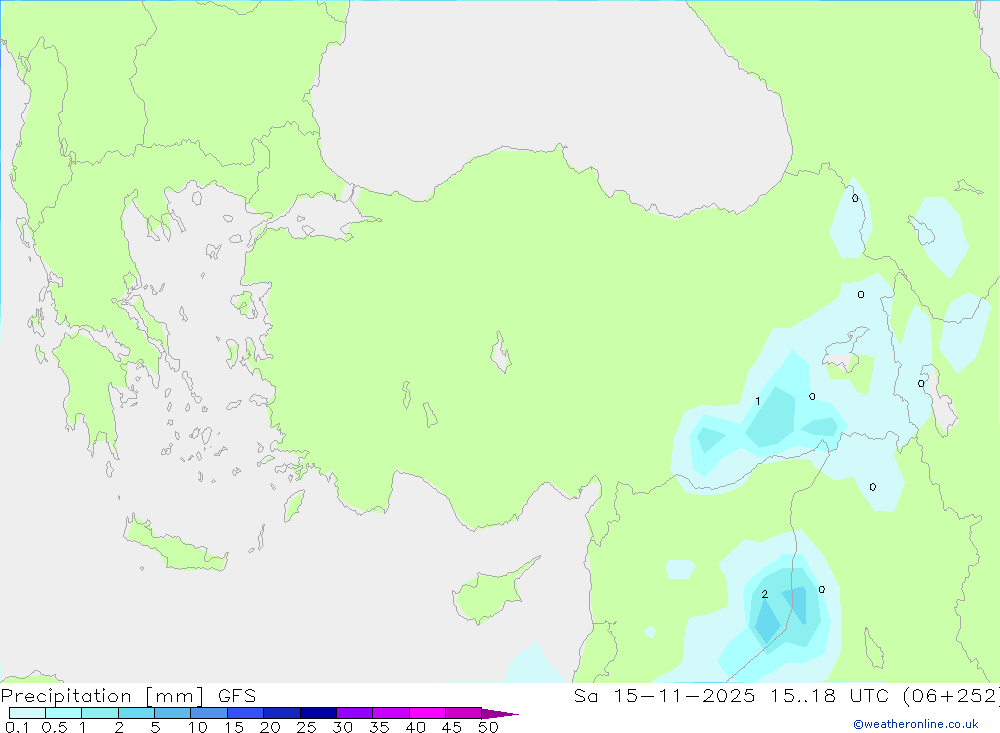Pick the 45–50 mm legend swatch

(x=464, y=713)
